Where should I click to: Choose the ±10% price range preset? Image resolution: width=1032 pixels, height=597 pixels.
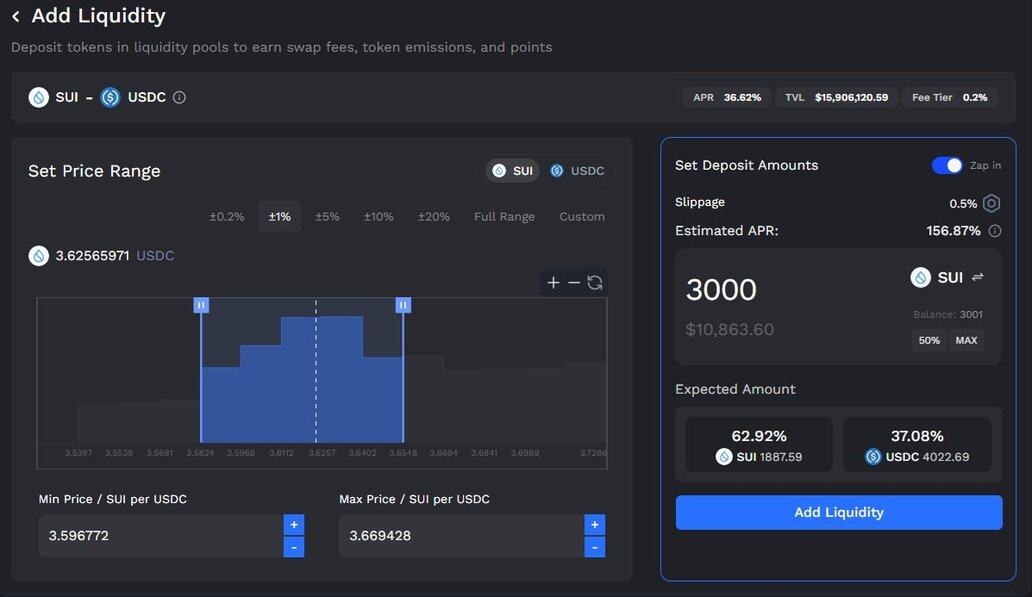click(x=378, y=217)
